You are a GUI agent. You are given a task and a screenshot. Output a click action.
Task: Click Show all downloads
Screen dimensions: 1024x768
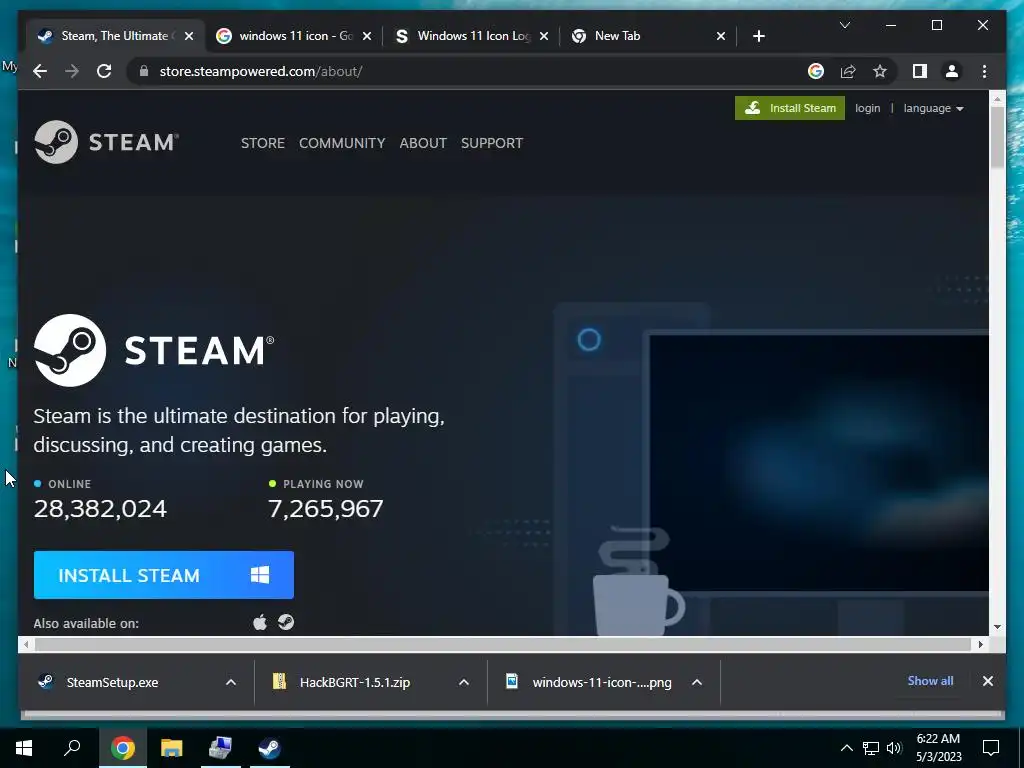pos(930,680)
